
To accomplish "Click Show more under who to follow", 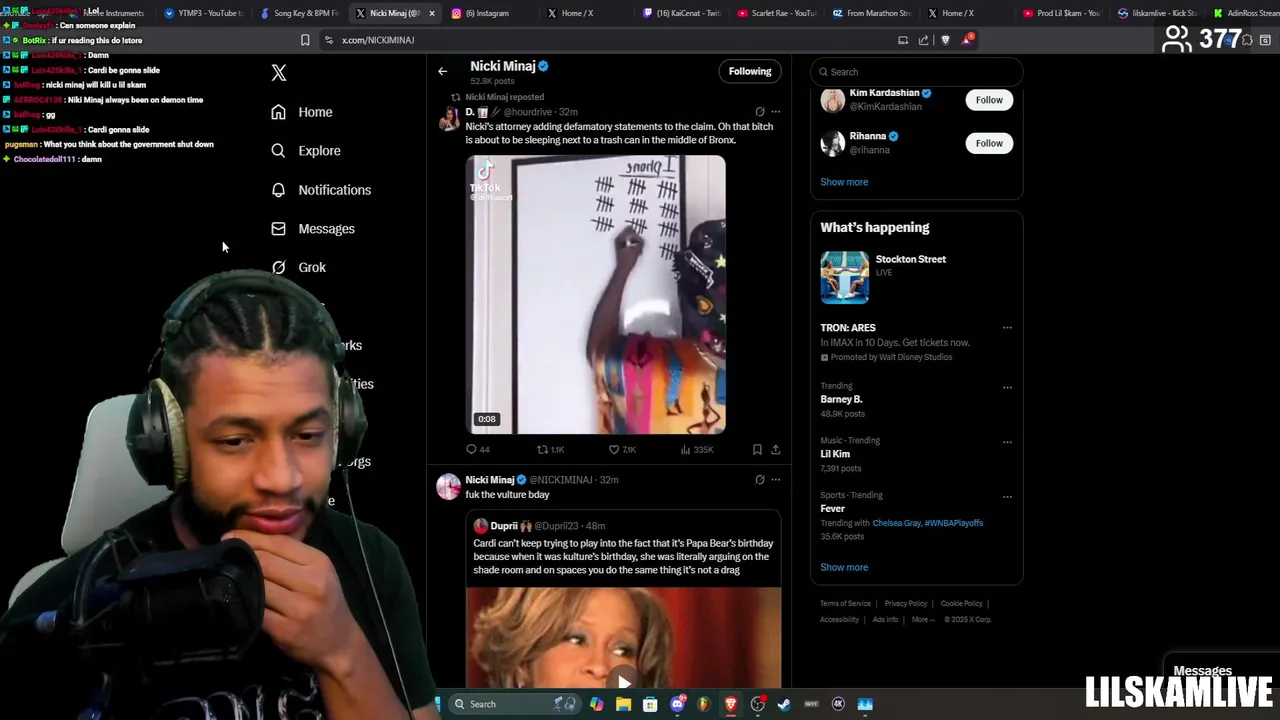I will pyautogui.click(x=844, y=182).
